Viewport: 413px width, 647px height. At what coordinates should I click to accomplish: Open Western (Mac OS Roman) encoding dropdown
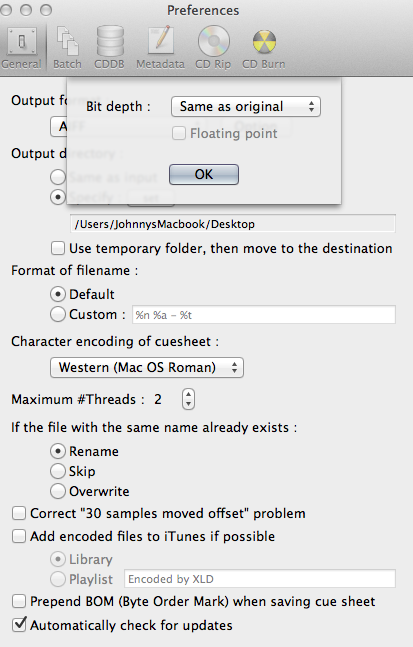coord(147,367)
